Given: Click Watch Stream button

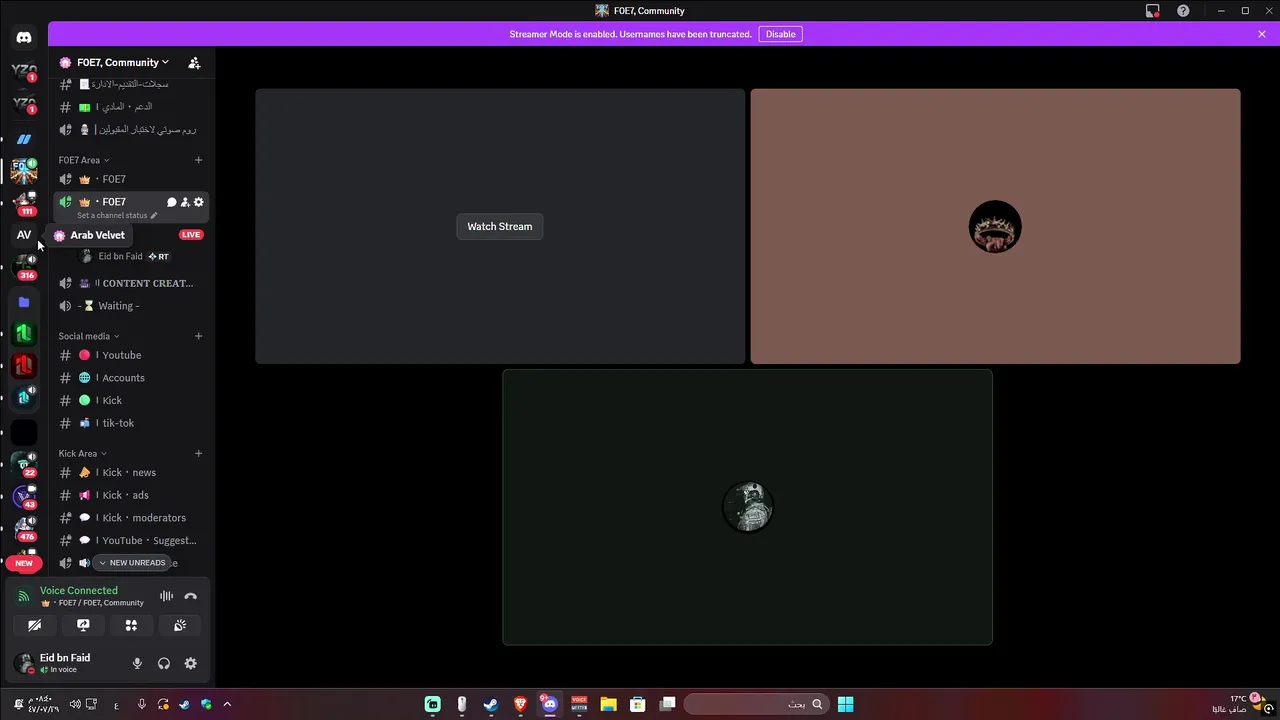Looking at the screenshot, I should click(500, 226).
